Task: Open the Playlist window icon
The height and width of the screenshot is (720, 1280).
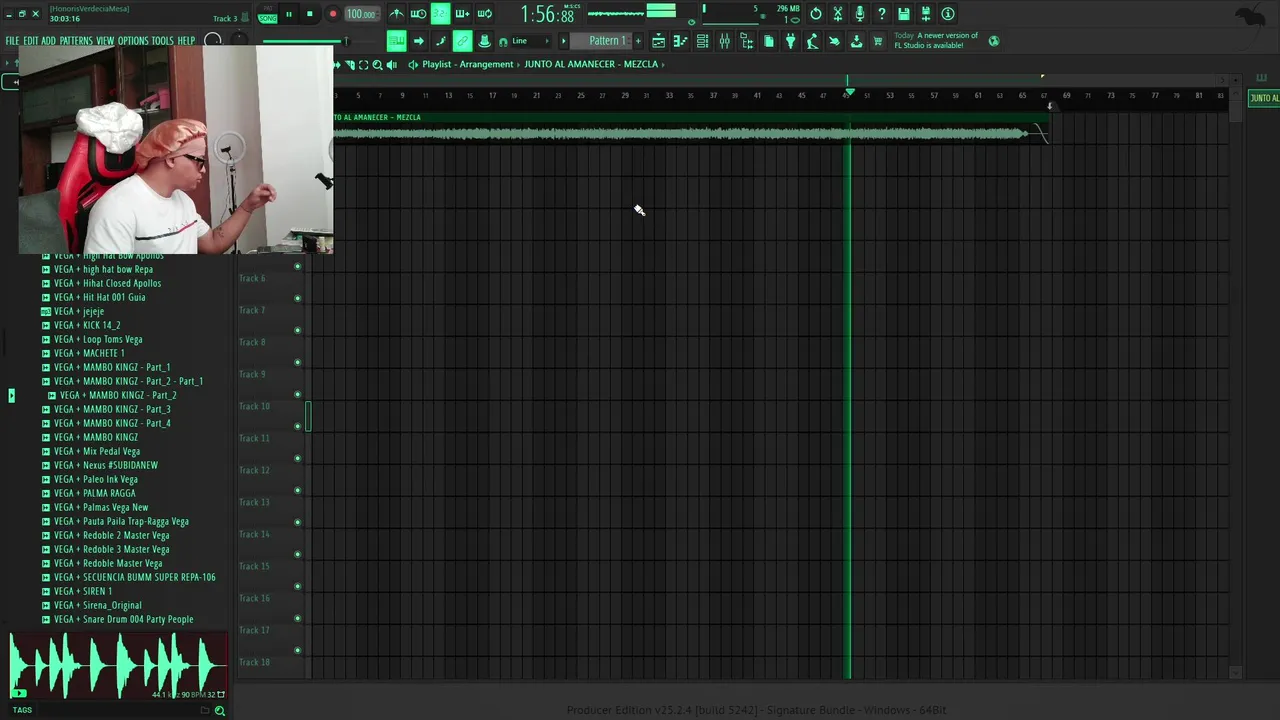Action: tap(658, 41)
